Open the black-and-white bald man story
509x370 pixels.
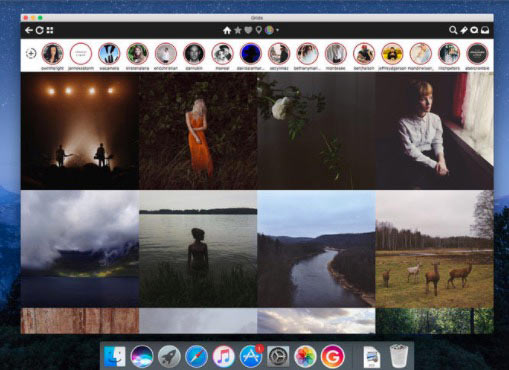click(194, 53)
